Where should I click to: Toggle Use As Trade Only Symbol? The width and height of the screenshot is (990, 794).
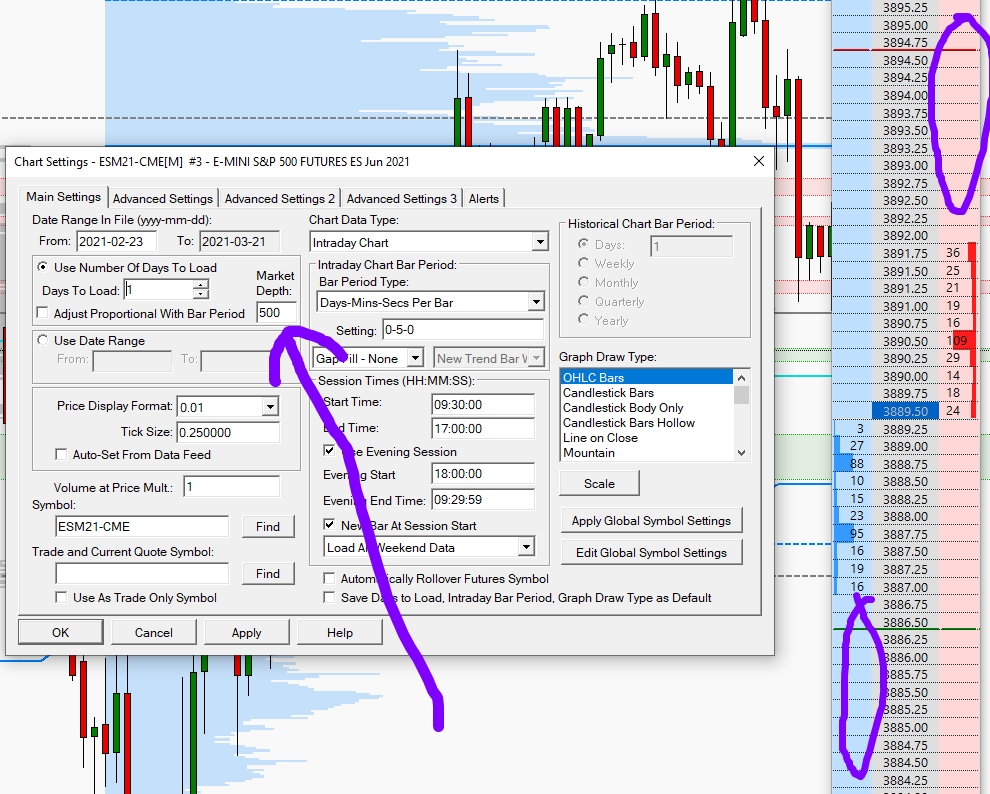[x=61, y=597]
